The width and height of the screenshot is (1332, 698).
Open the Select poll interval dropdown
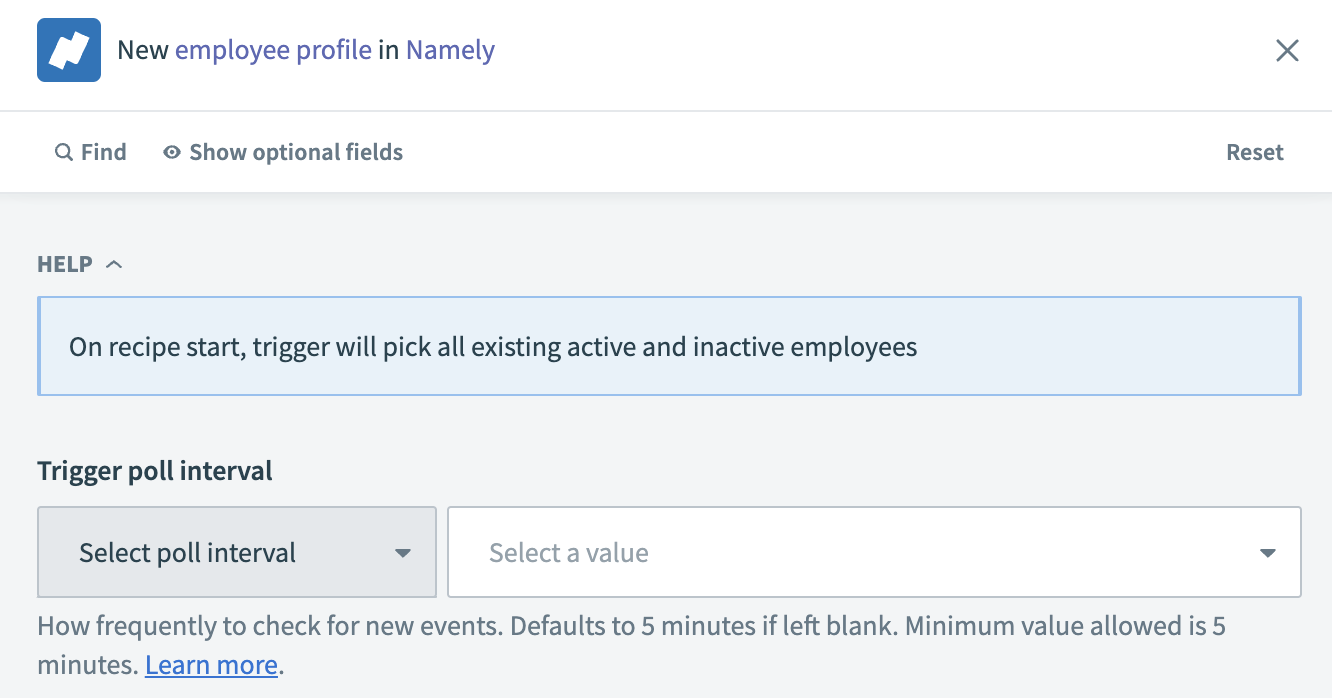[x=236, y=552]
